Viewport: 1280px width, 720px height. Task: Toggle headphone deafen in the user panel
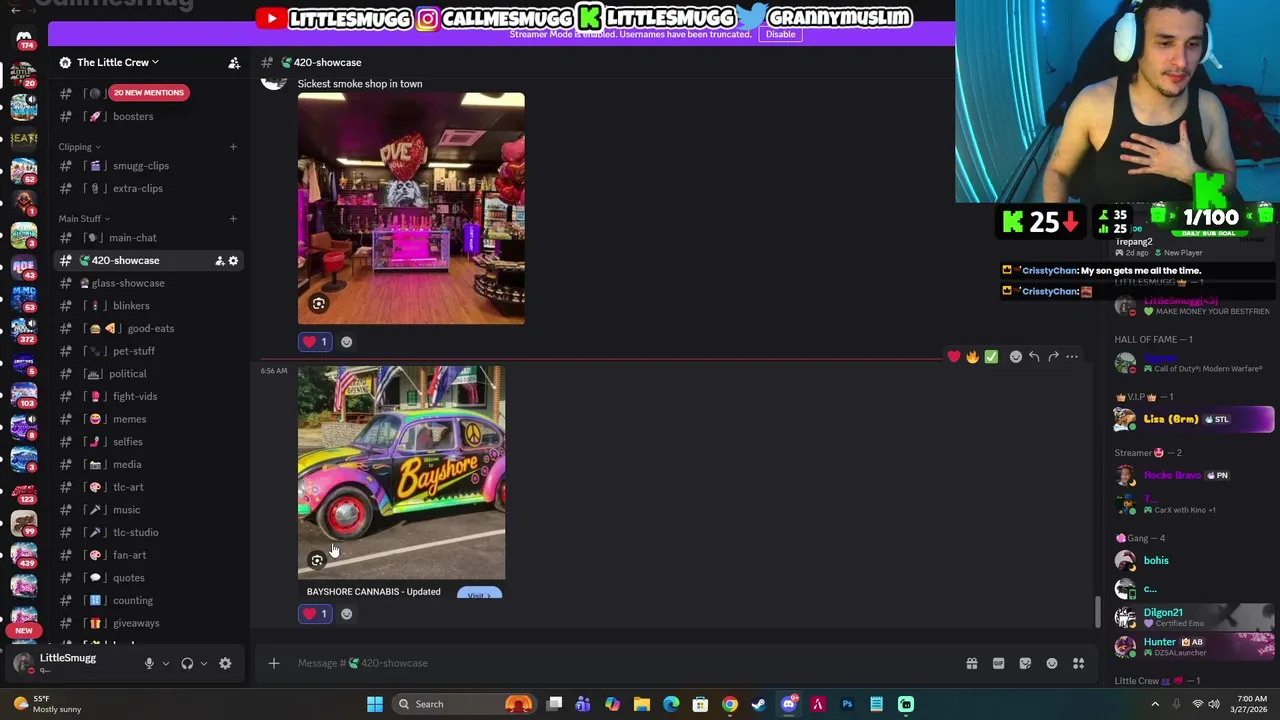click(x=187, y=663)
